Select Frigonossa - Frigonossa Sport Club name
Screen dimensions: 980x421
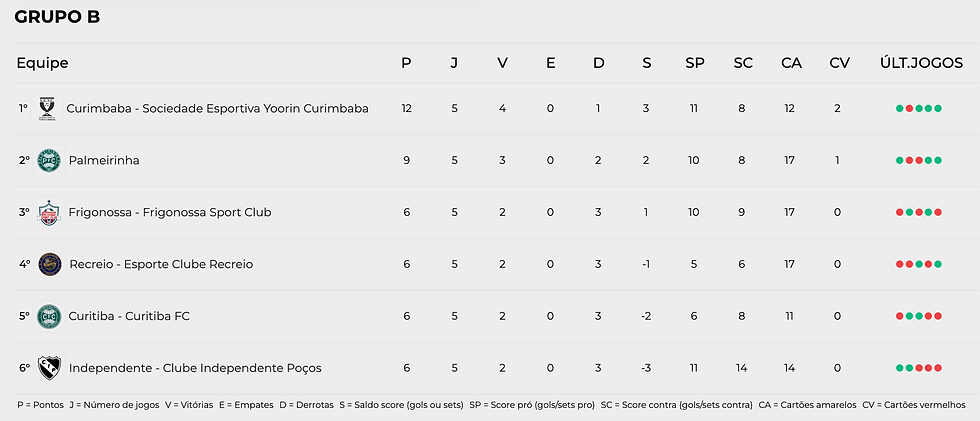pyautogui.click(x=170, y=212)
